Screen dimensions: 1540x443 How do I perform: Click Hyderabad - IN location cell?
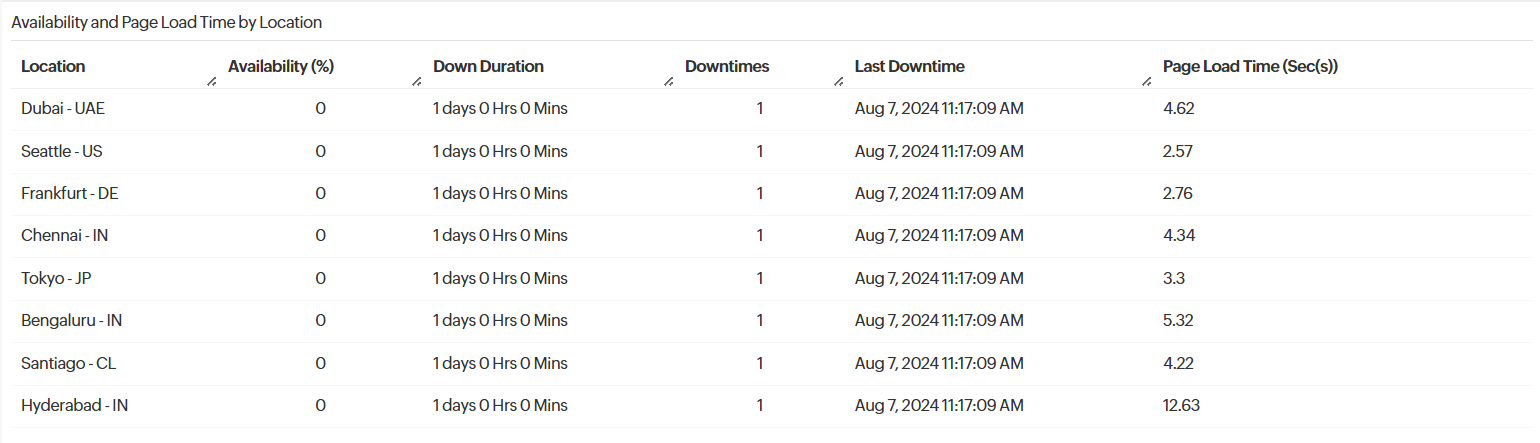75,405
